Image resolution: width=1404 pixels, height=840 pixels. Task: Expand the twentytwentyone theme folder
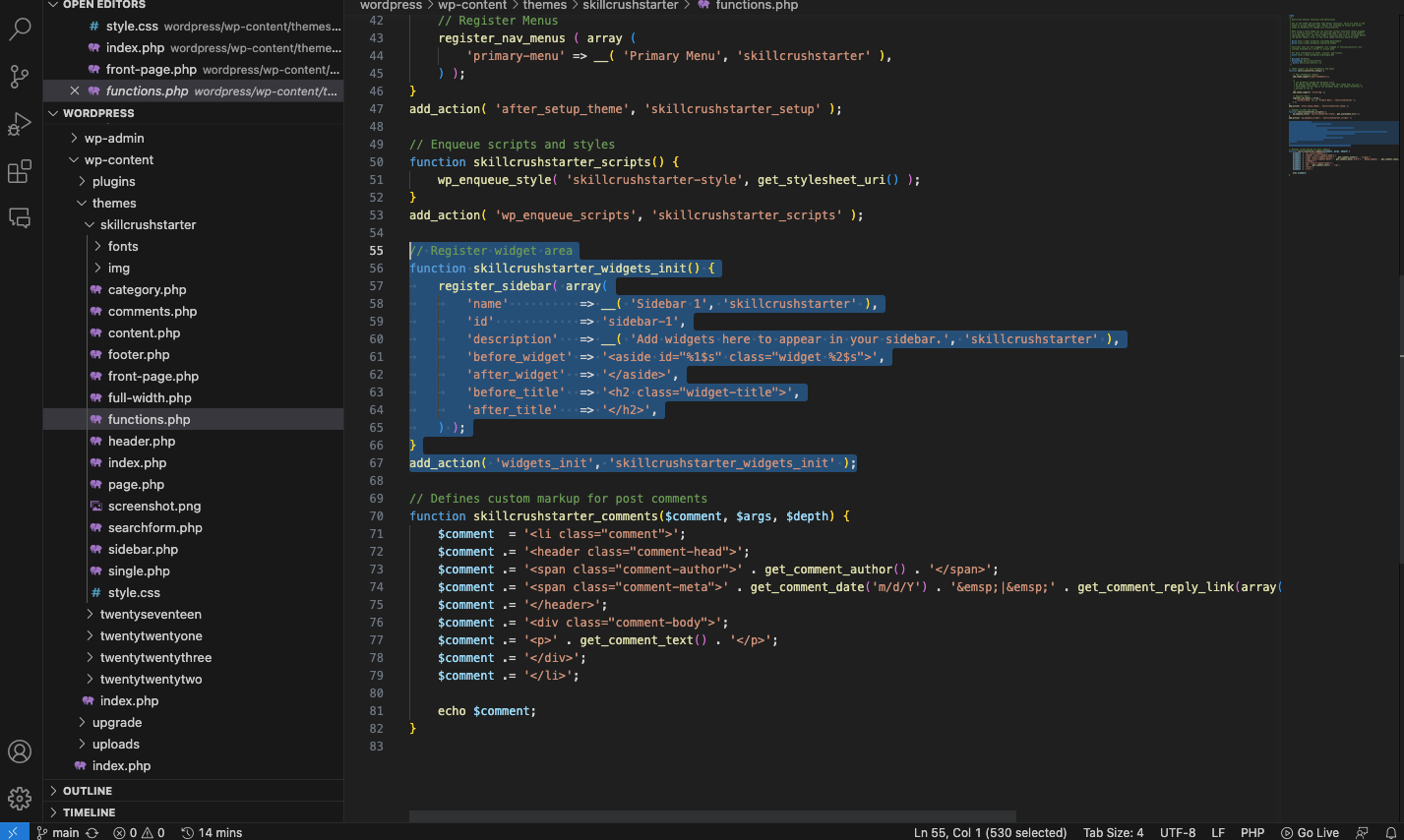193,636
